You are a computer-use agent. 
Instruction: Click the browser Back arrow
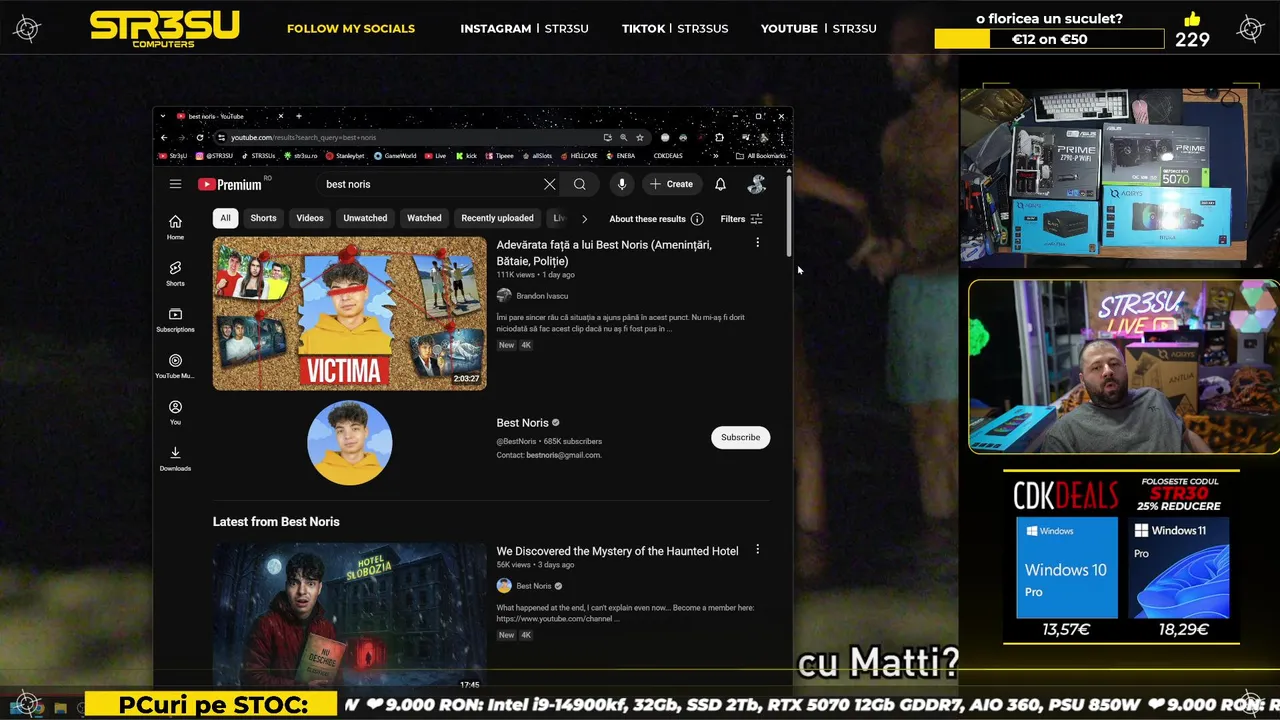[x=164, y=137]
